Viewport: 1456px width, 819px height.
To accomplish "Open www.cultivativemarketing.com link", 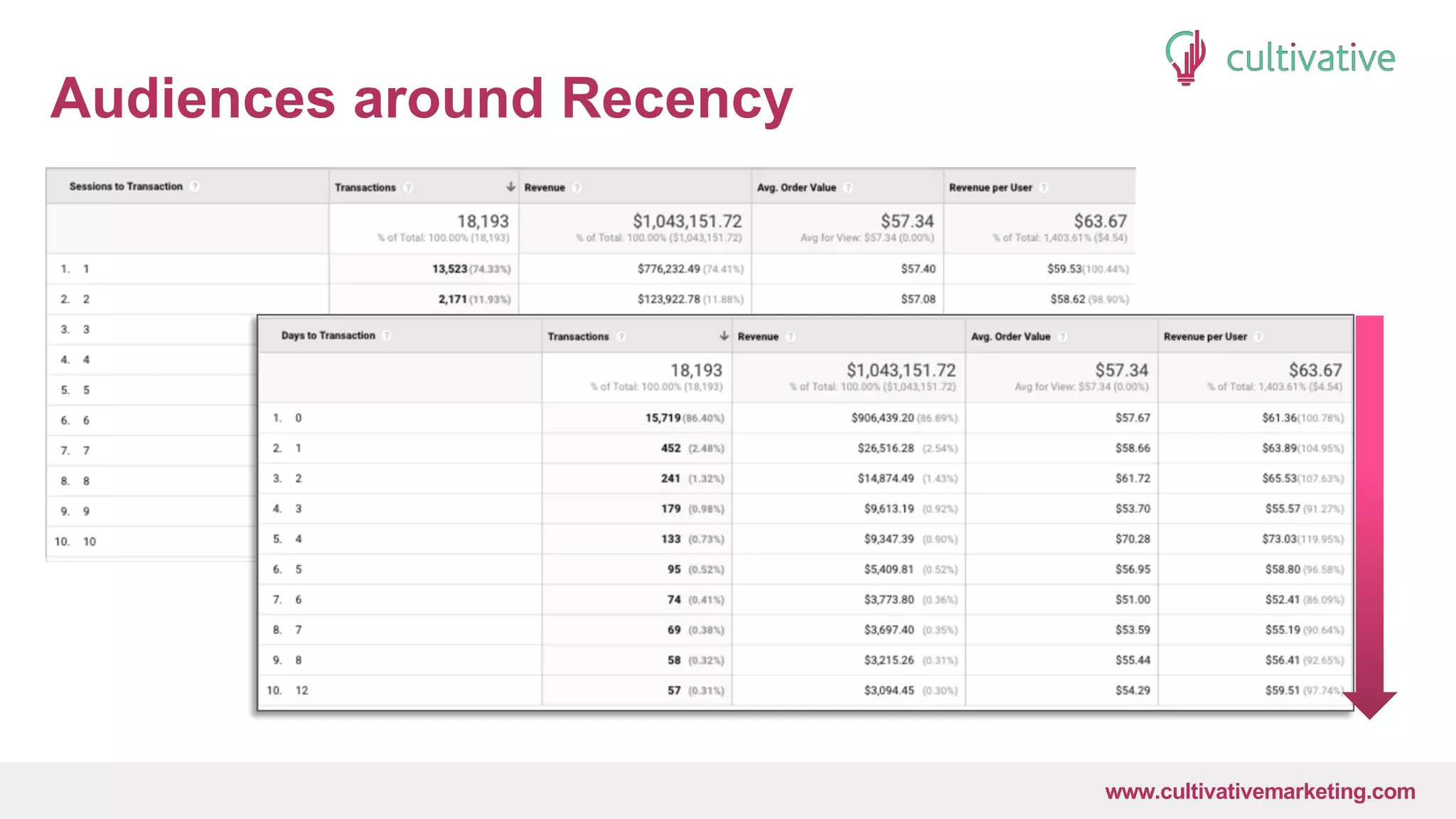I will tap(1260, 791).
